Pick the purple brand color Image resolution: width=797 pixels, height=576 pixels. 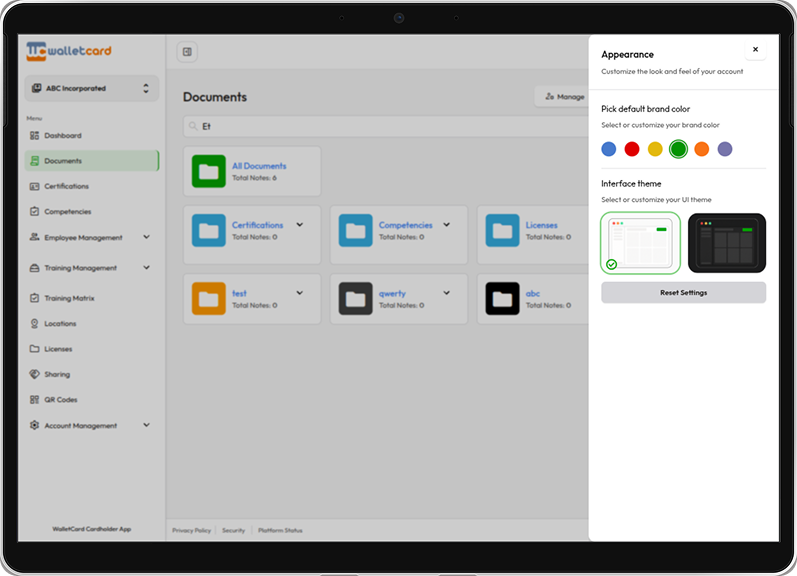tap(725, 149)
